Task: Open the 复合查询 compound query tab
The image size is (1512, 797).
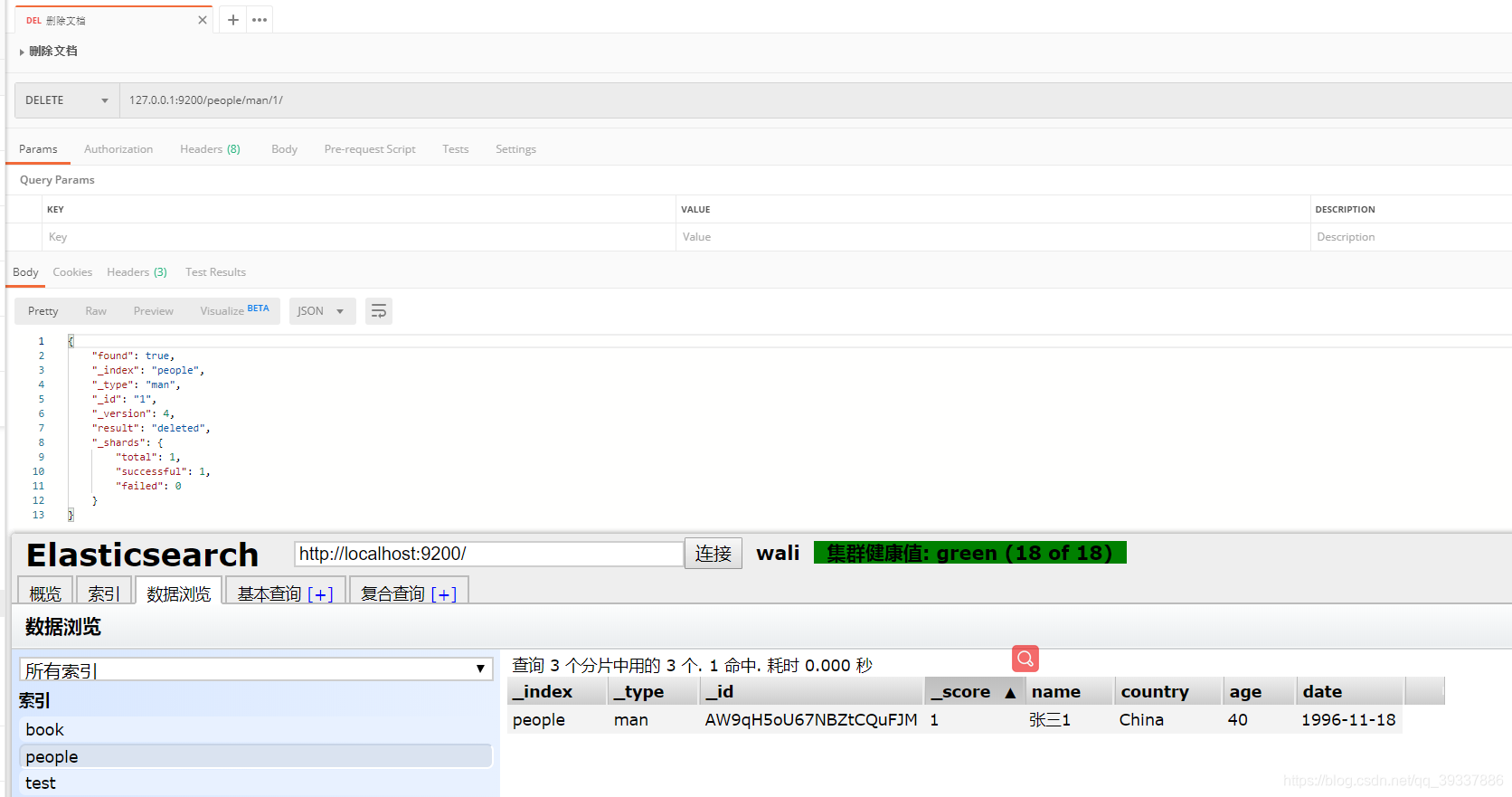Action: pos(392,593)
